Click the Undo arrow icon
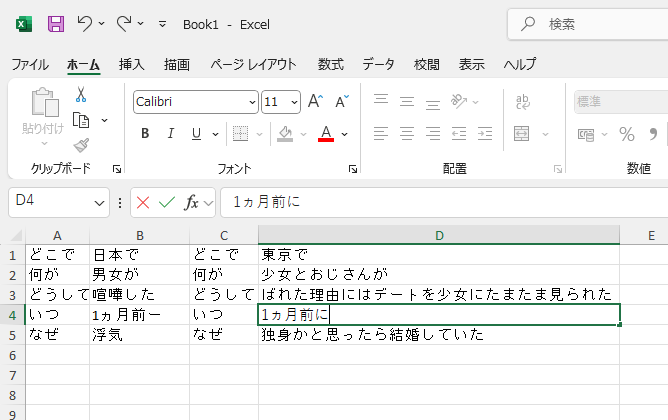Screen dimensions: 668x420 tap(85, 24)
